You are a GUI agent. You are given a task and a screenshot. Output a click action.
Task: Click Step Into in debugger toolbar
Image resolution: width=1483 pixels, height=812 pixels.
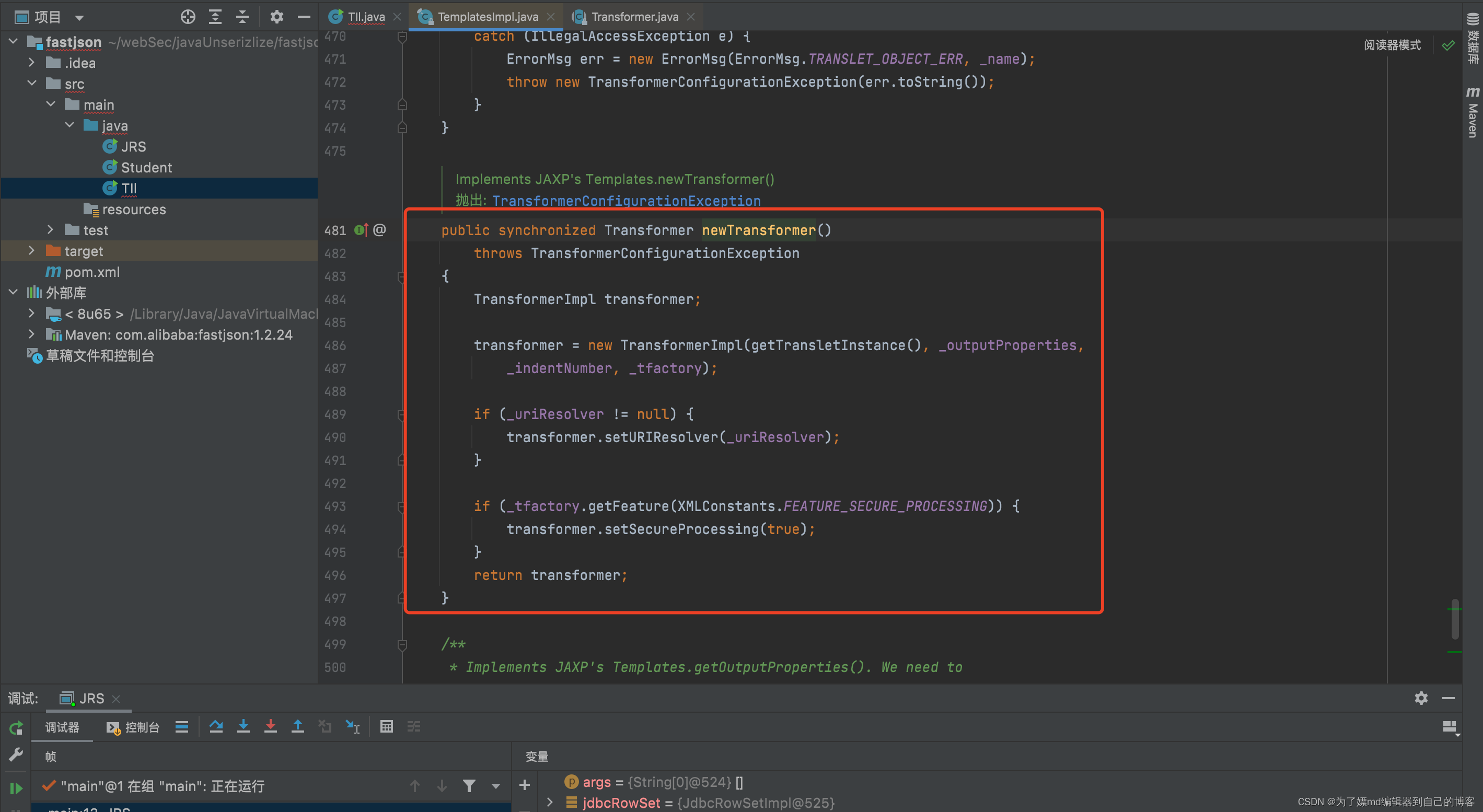coord(243,727)
